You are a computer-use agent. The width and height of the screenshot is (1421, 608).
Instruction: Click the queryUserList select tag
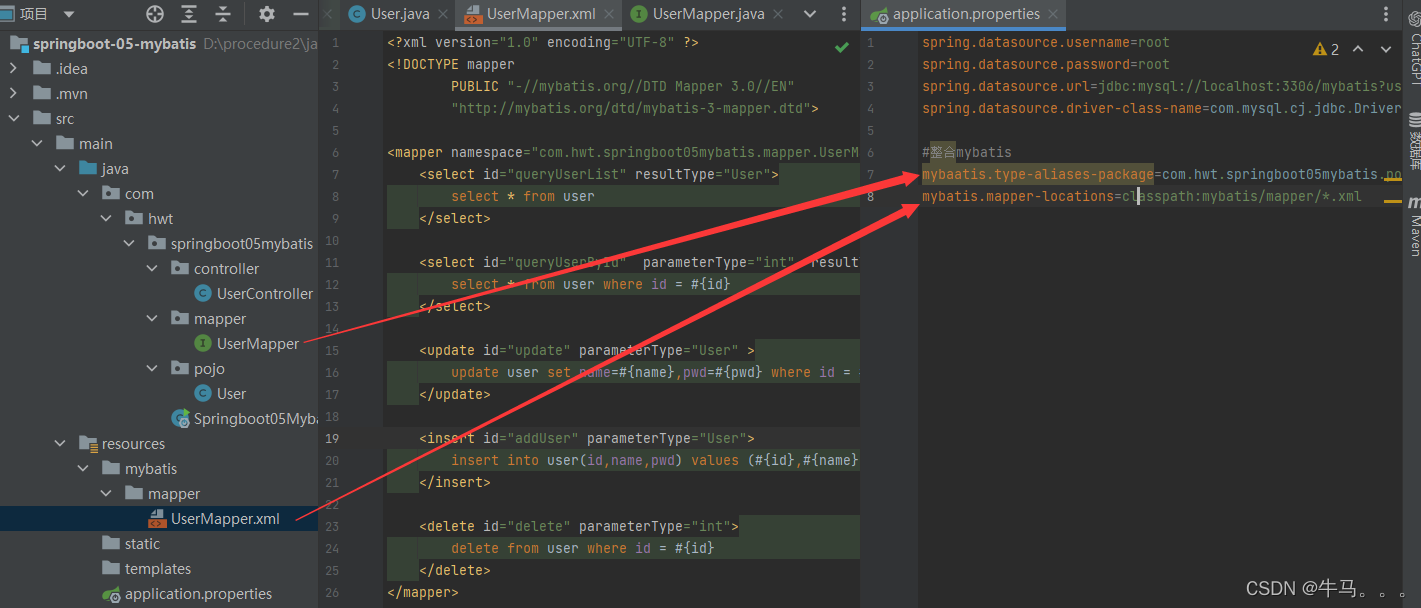[598, 174]
